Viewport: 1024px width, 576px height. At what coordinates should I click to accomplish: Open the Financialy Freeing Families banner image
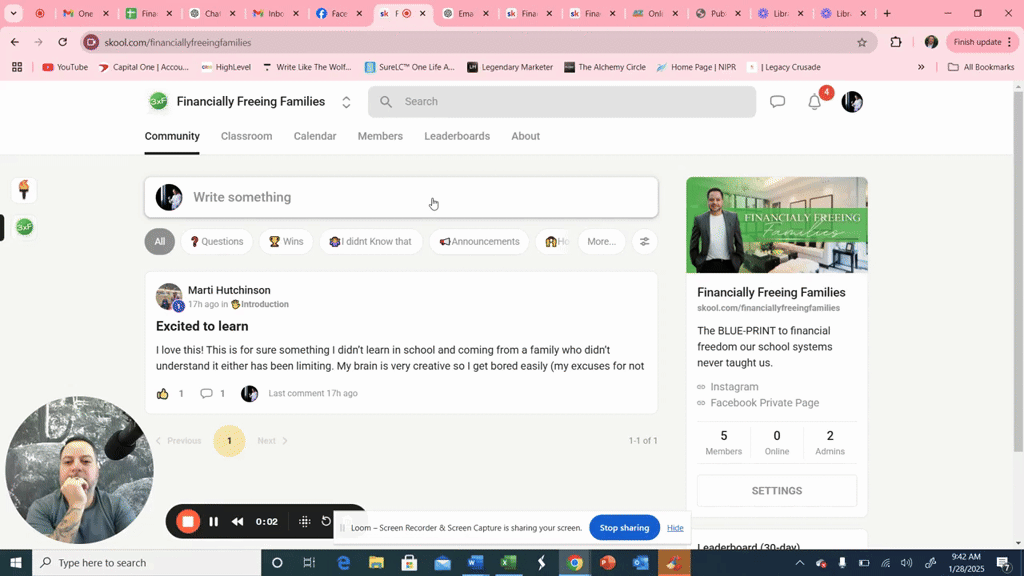point(777,225)
